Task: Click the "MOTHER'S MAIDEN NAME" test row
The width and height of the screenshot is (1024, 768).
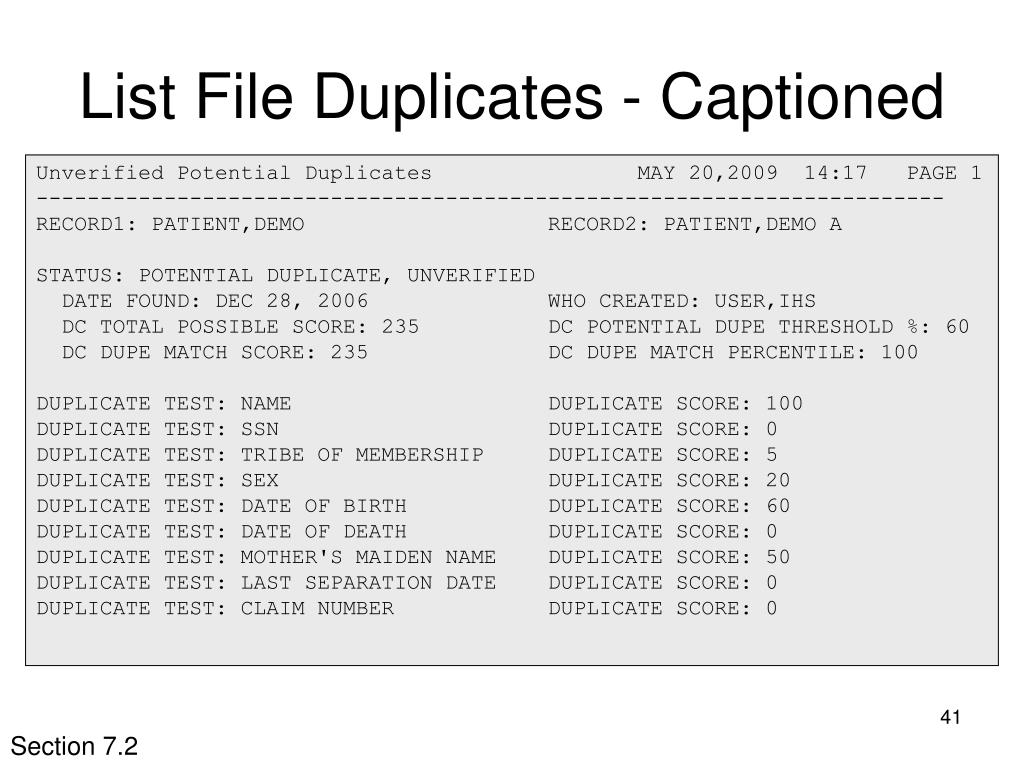Action: coord(368,557)
